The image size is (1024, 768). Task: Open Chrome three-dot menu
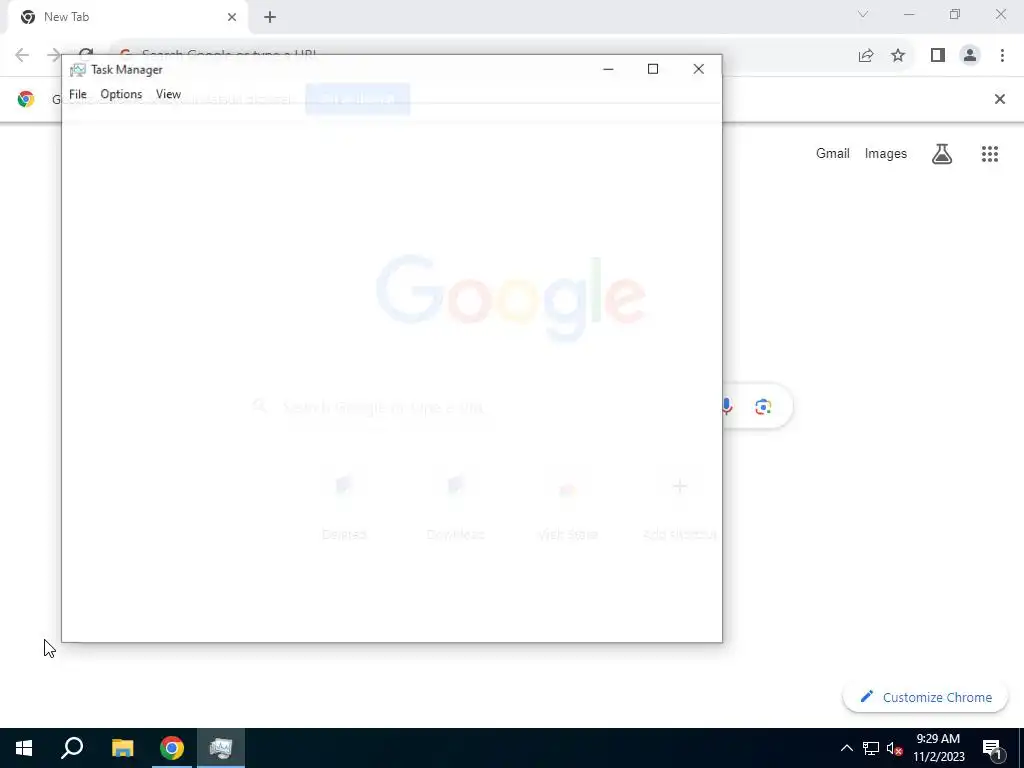pos(1002,56)
